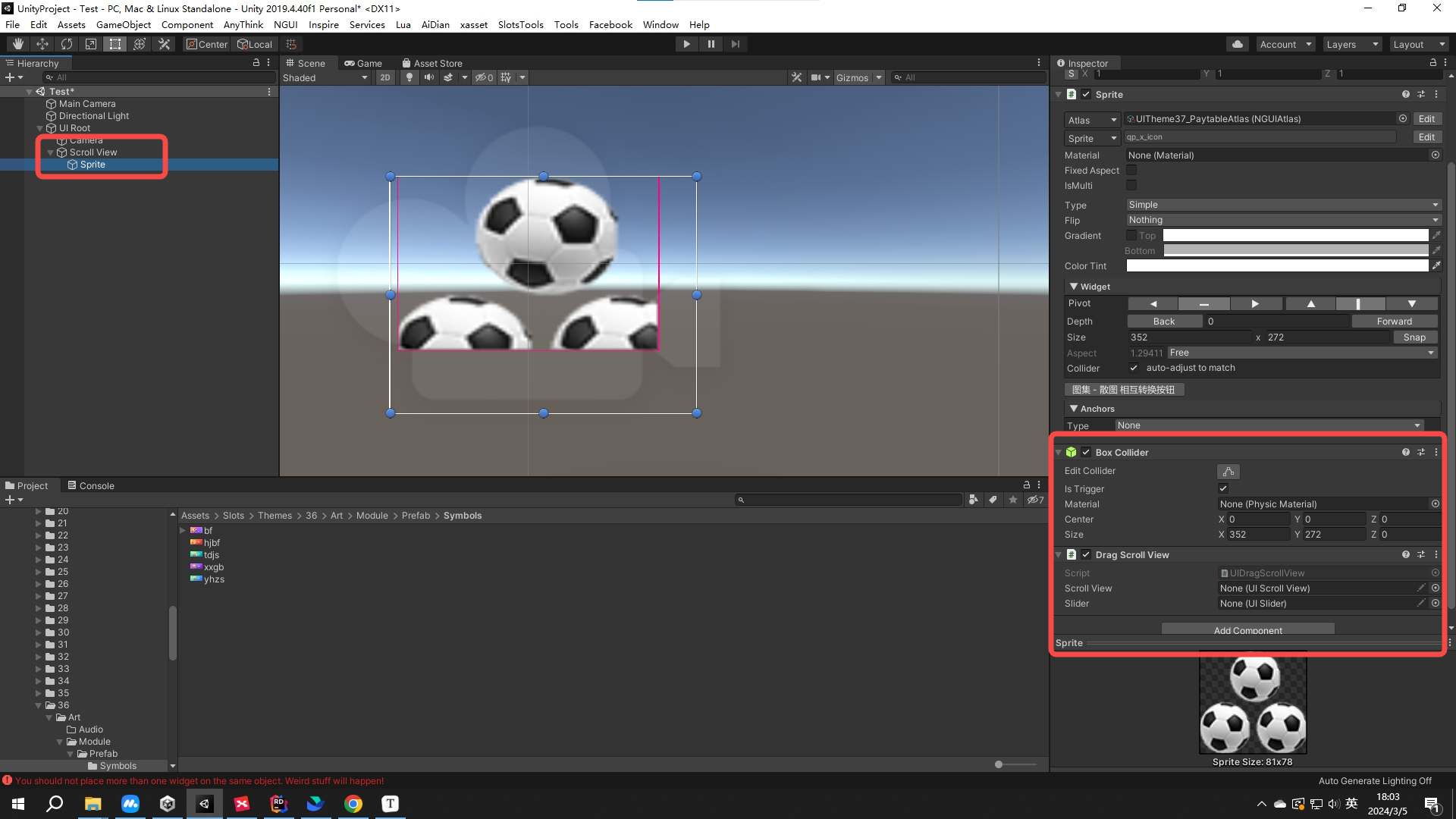The image size is (1456, 819).
Task: Lock the Hierarchy panel
Action: point(256,63)
